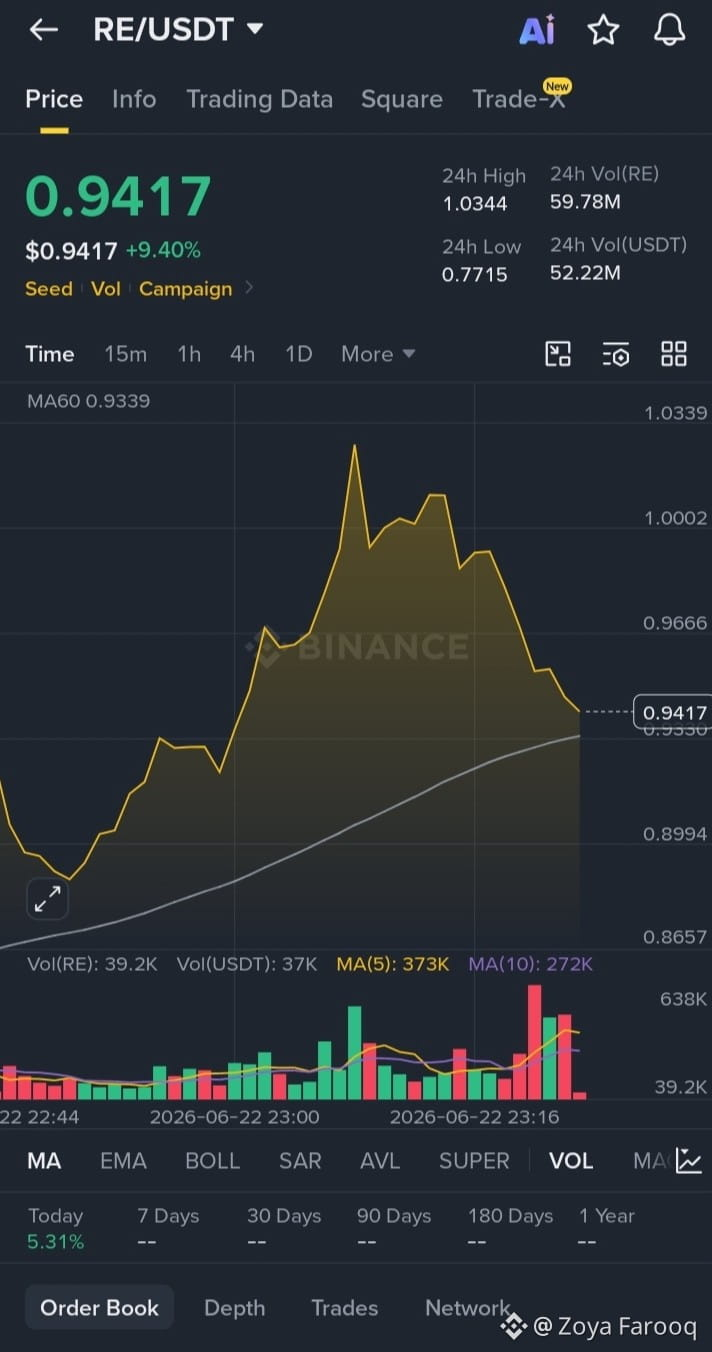Tap the MA(10): 272K volume label
712x1352 pixels.
click(531, 964)
